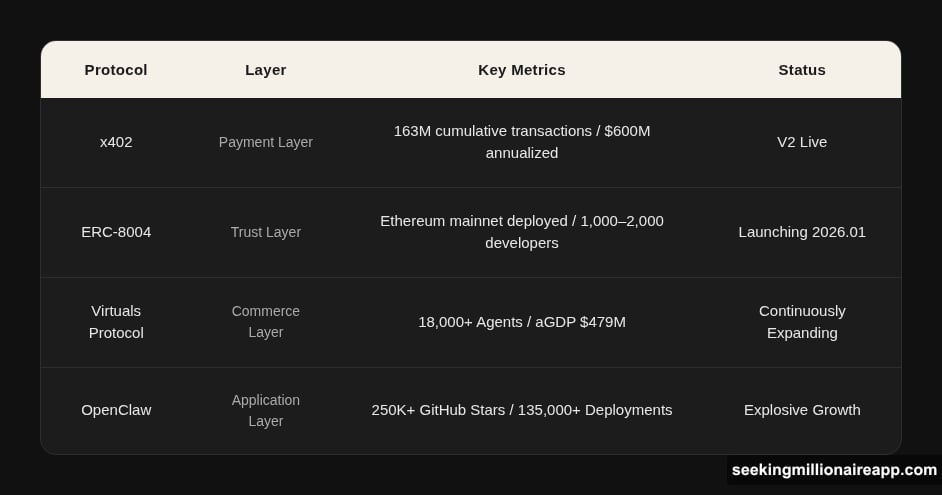Select the OpenClaw protocol cell
The width and height of the screenshot is (942, 495).
tap(116, 410)
